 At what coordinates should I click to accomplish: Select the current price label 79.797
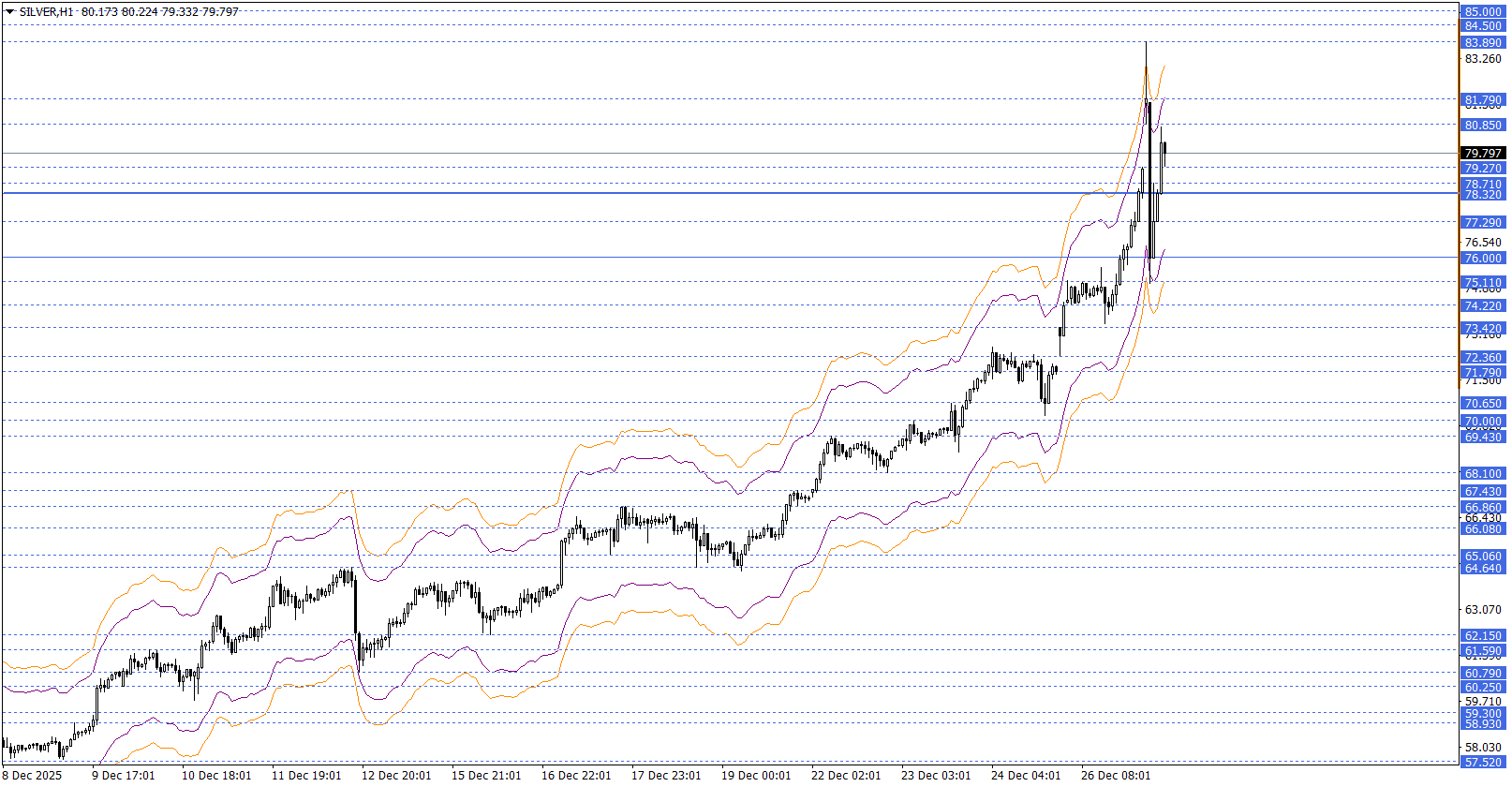coord(1482,153)
